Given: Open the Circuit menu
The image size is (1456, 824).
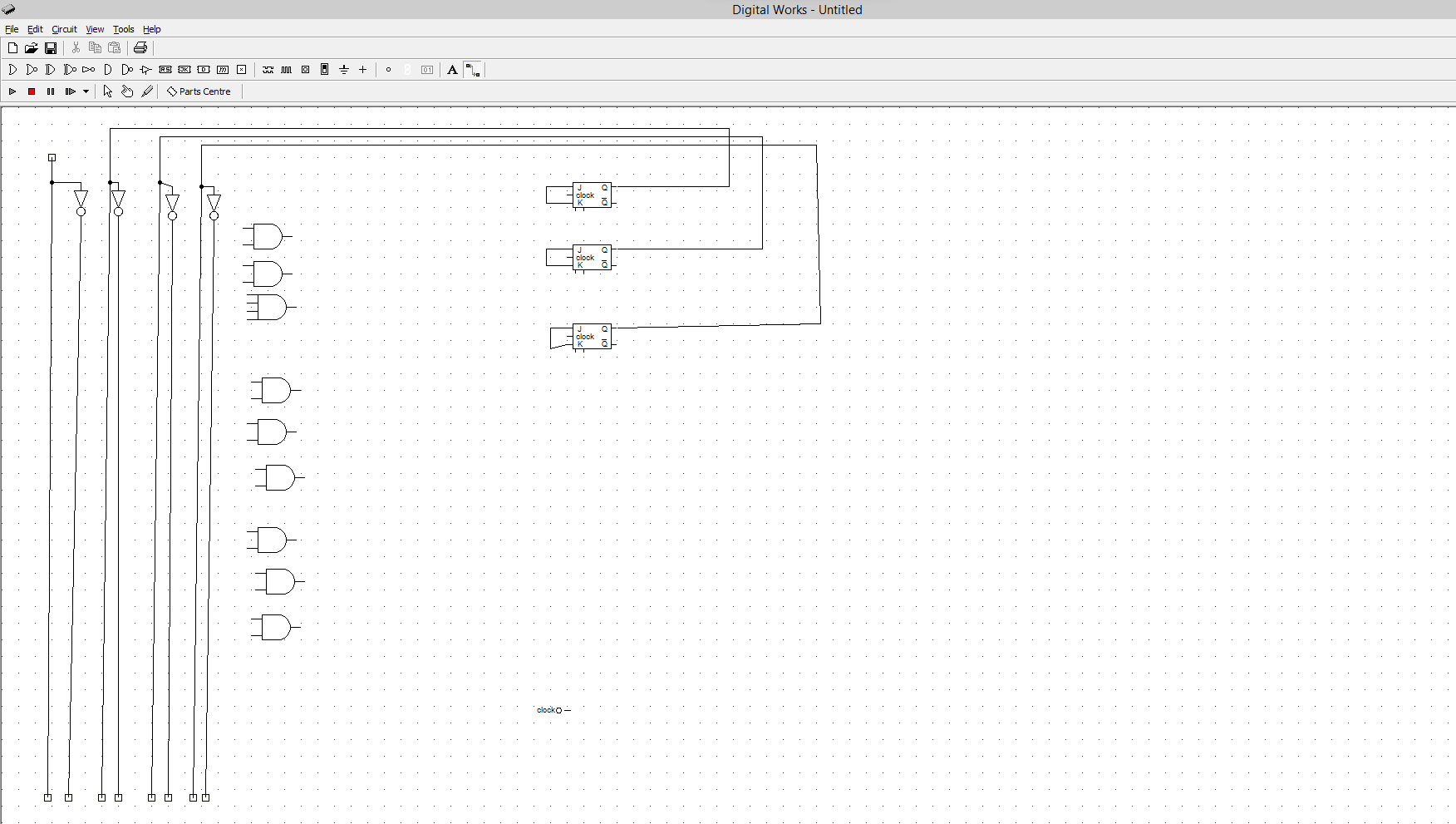Looking at the screenshot, I should coord(64,29).
